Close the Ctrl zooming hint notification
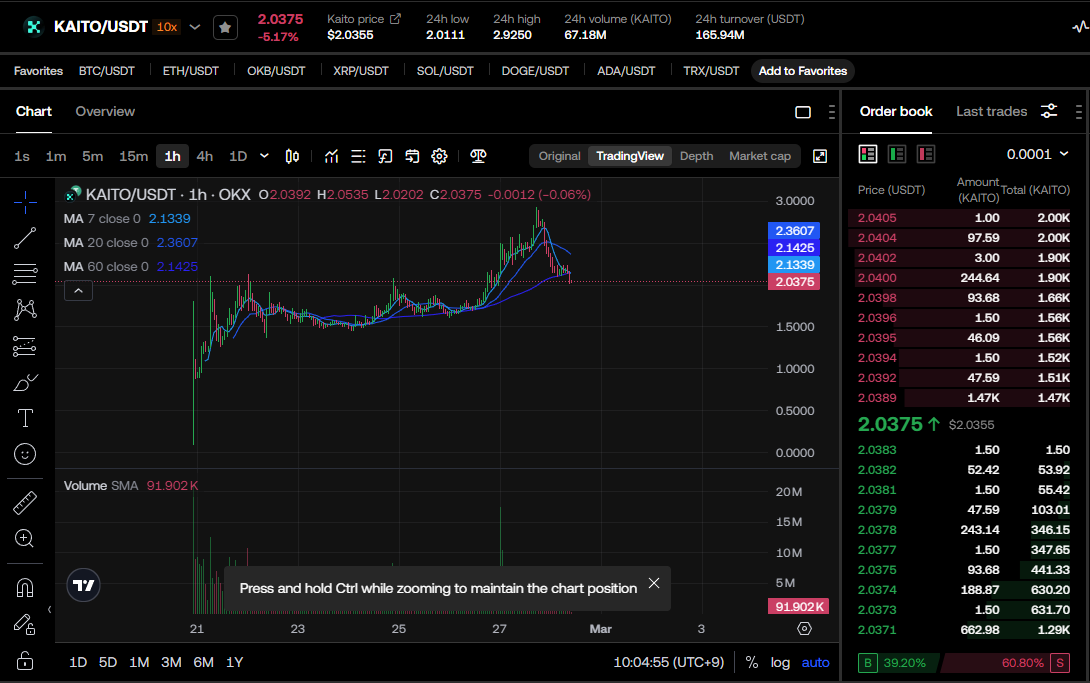The width and height of the screenshot is (1090, 683). coord(654,583)
